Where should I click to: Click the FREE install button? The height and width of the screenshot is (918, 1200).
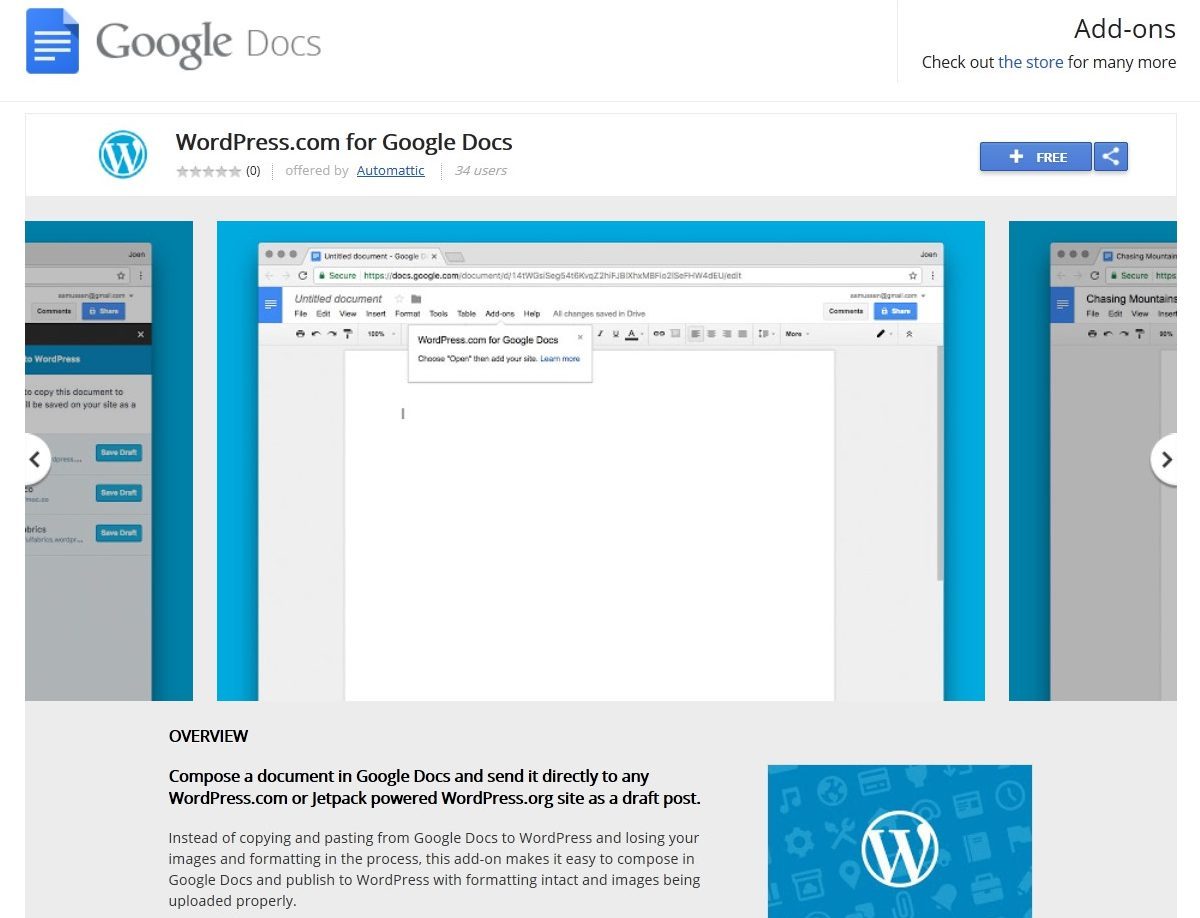1035,156
